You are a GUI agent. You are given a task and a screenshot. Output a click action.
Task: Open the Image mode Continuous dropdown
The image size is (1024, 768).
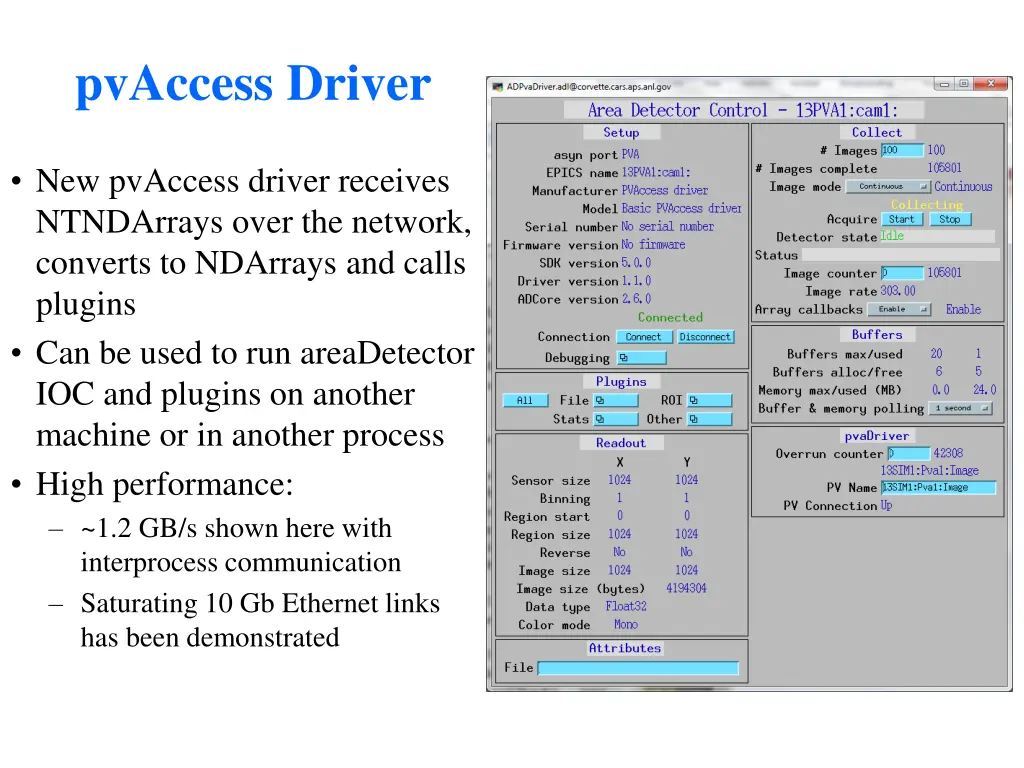click(891, 186)
